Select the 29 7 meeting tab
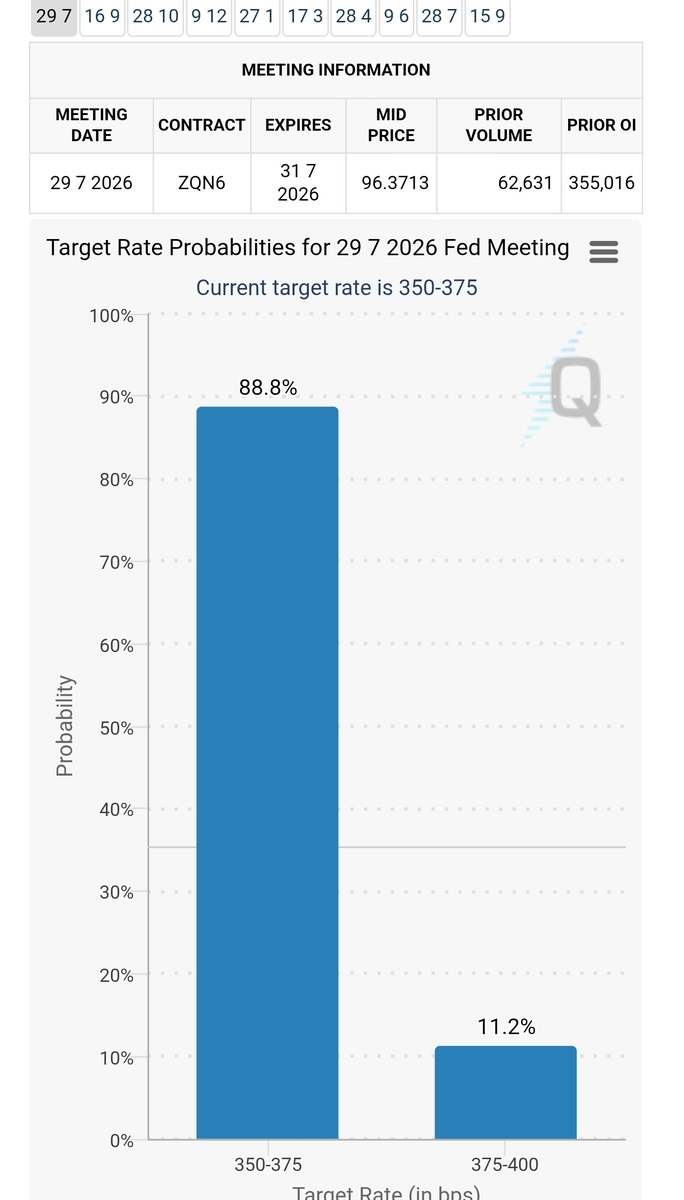 click(x=54, y=16)
